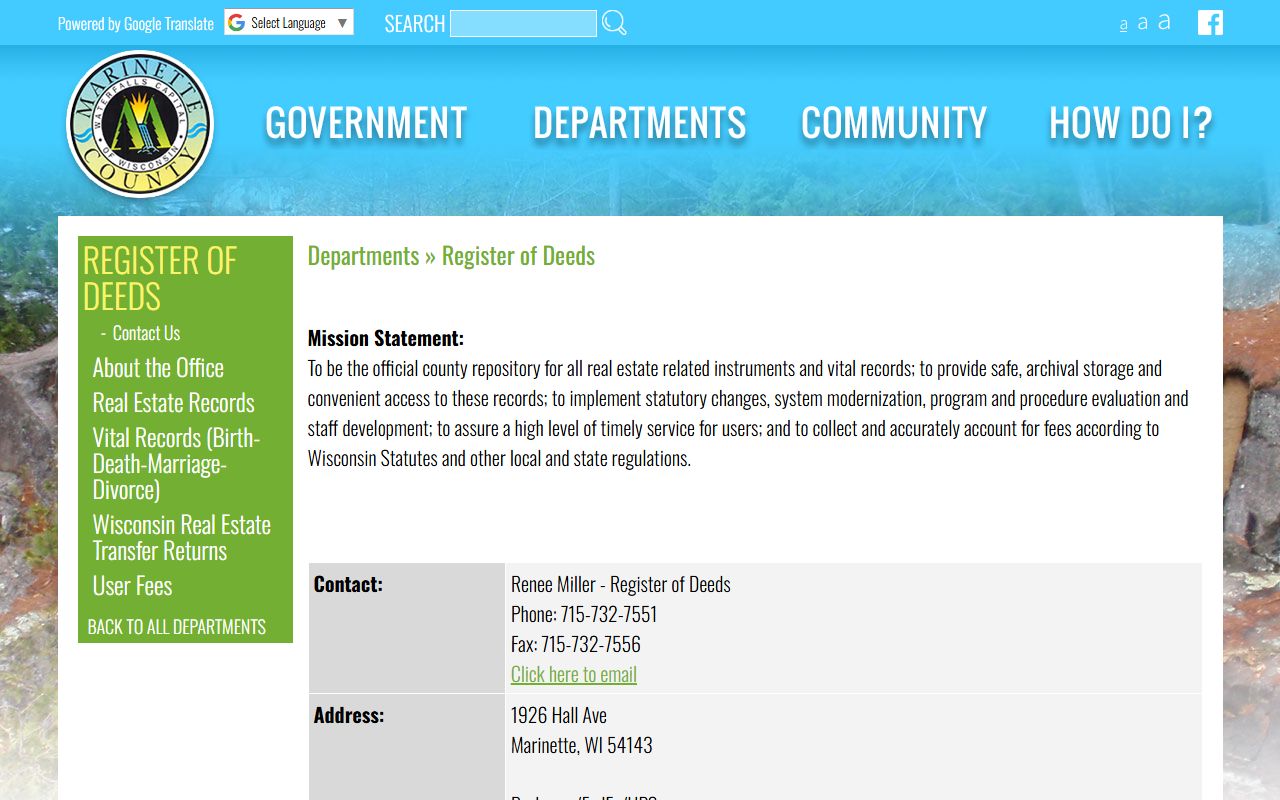Select the smallest font size 'a'
The width and height of the screenshot is (1280, 800).
tap(1123, 25)
